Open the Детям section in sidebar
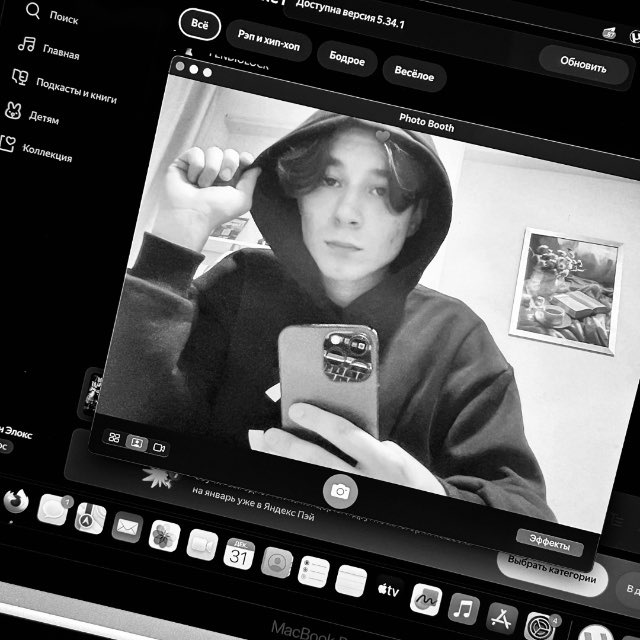 point(43,117)
